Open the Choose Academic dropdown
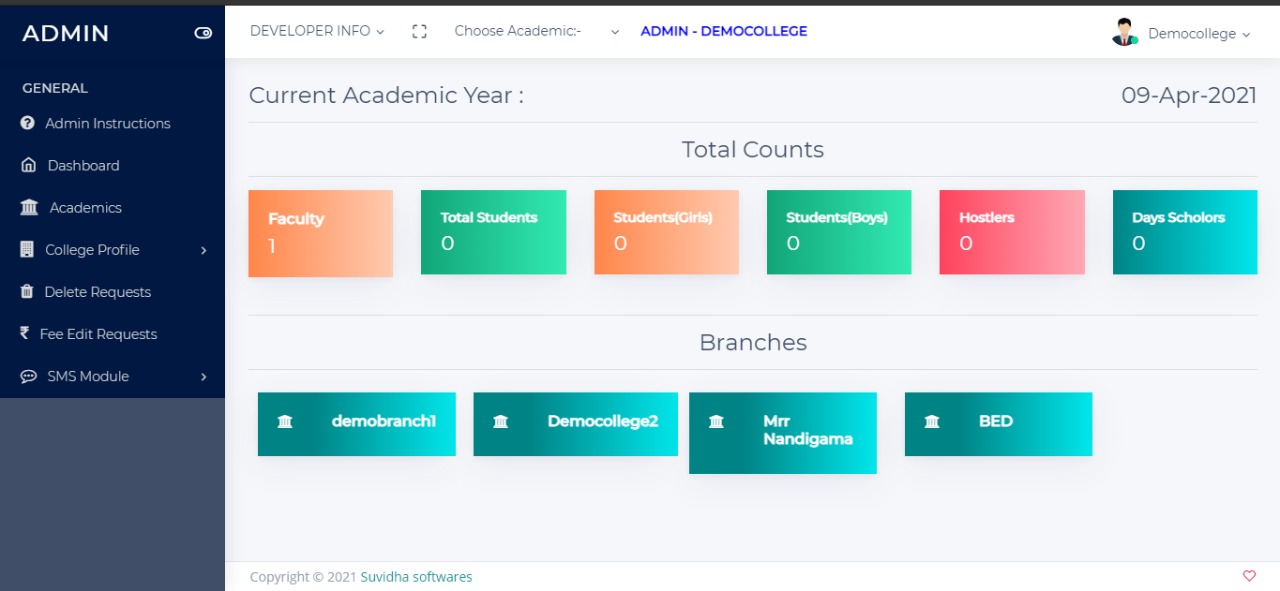Screen dimensions: 1280x591 [x=537, y=31]
